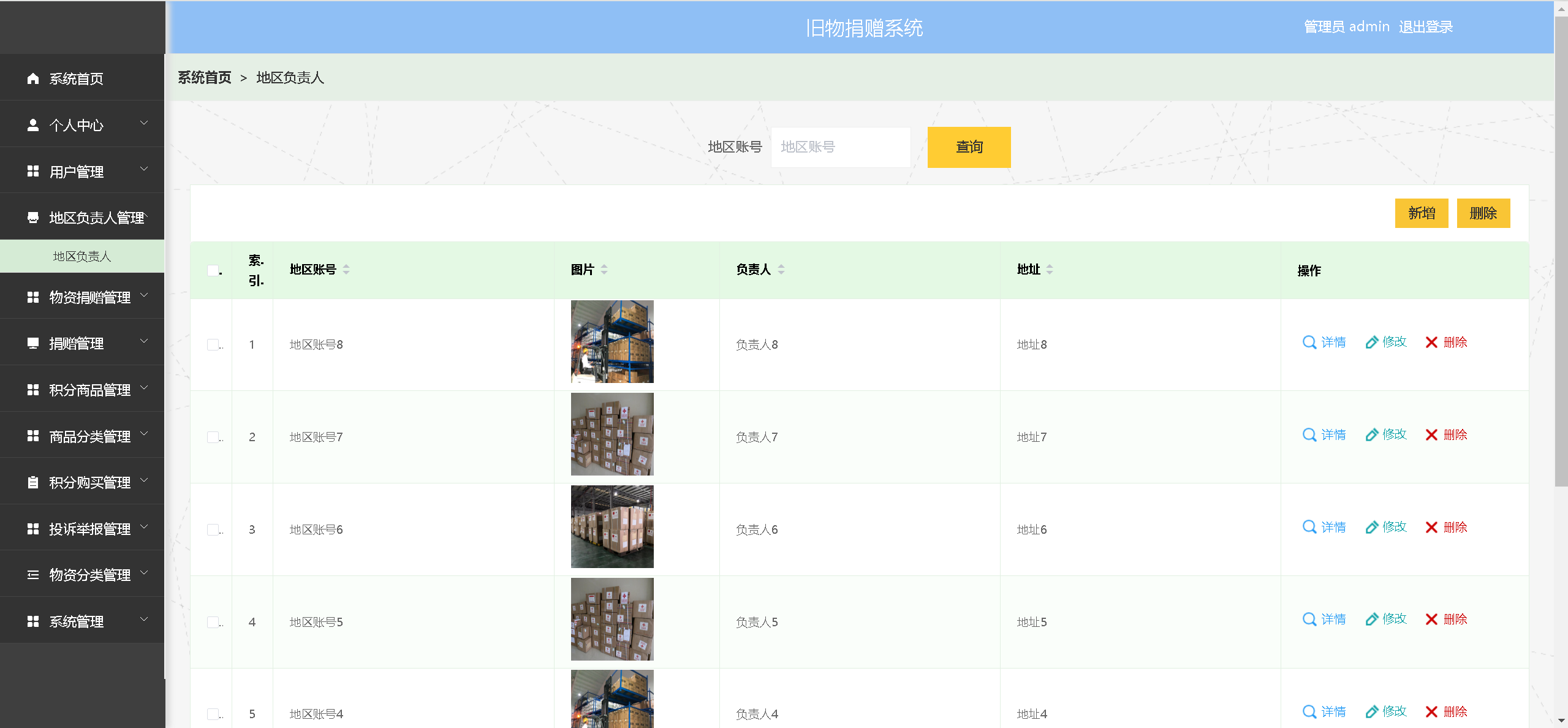Sort table by the 地区账号 column

click(x=346, y=269)
